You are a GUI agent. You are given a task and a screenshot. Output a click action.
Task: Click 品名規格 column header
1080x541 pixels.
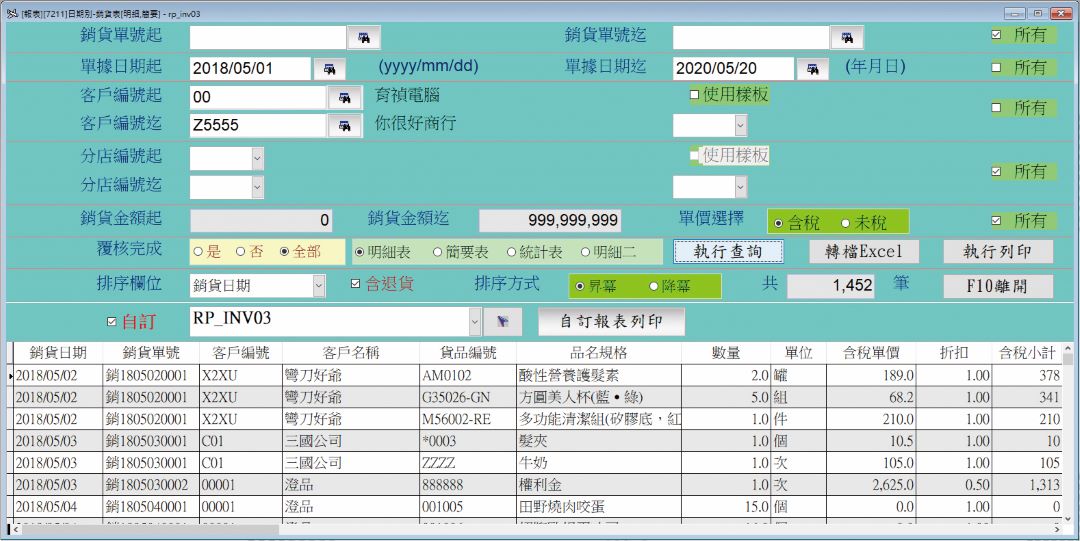point(599,353)
